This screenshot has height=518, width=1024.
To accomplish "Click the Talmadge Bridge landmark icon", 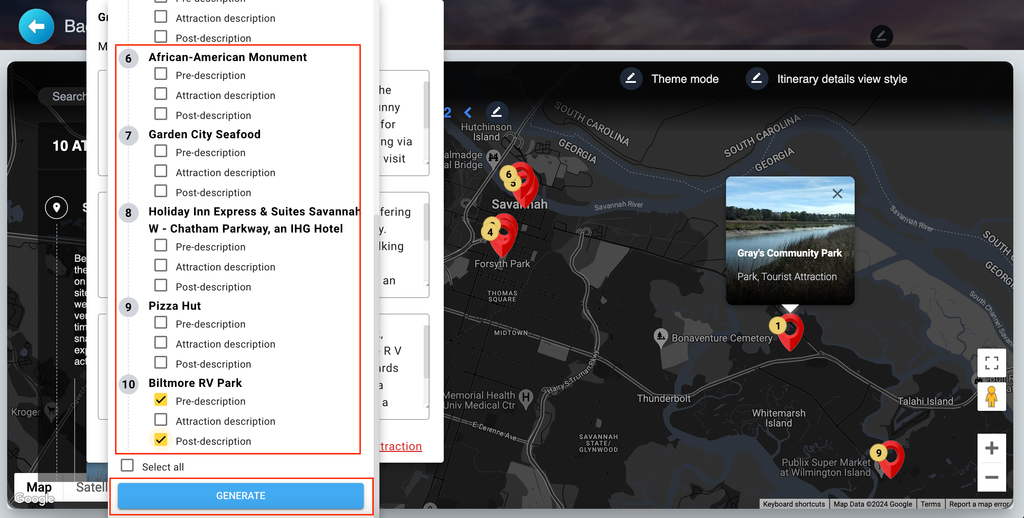I will [x=494, y=157].
